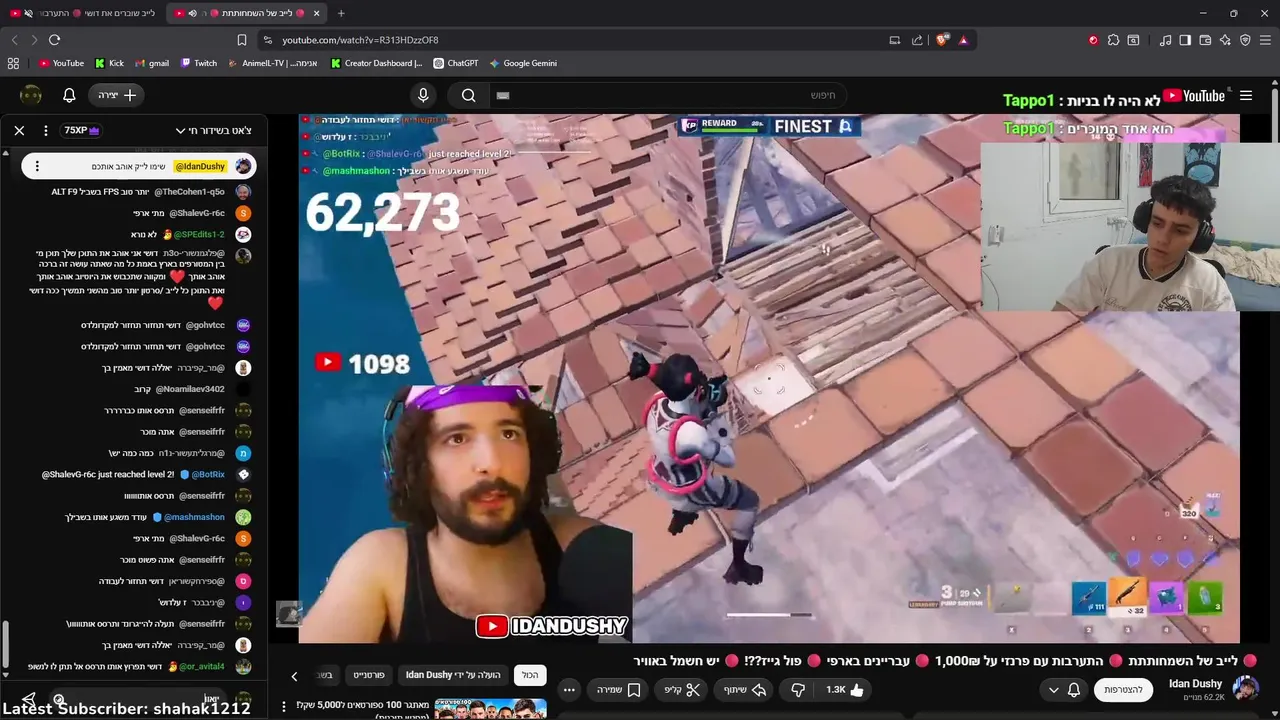Toggle the browser sidebar panel
Screen dimensions: 1280x720
[x=1186, y=40]
